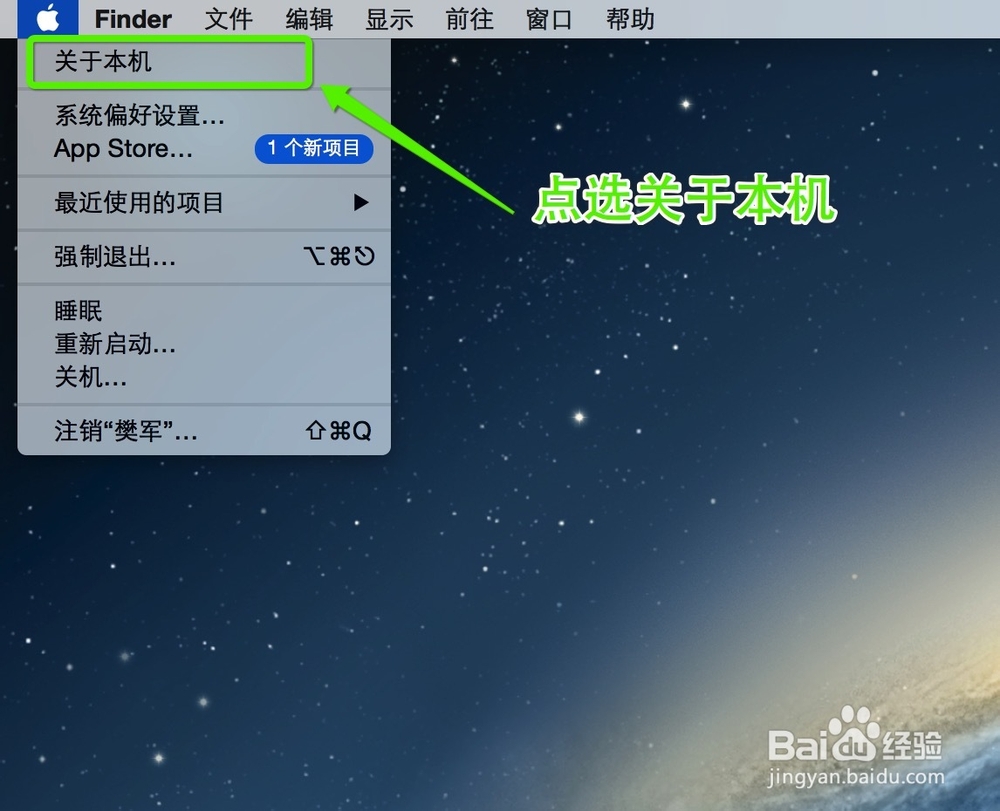Choose 重新启动 to restart the Mac

coord(115,345)
